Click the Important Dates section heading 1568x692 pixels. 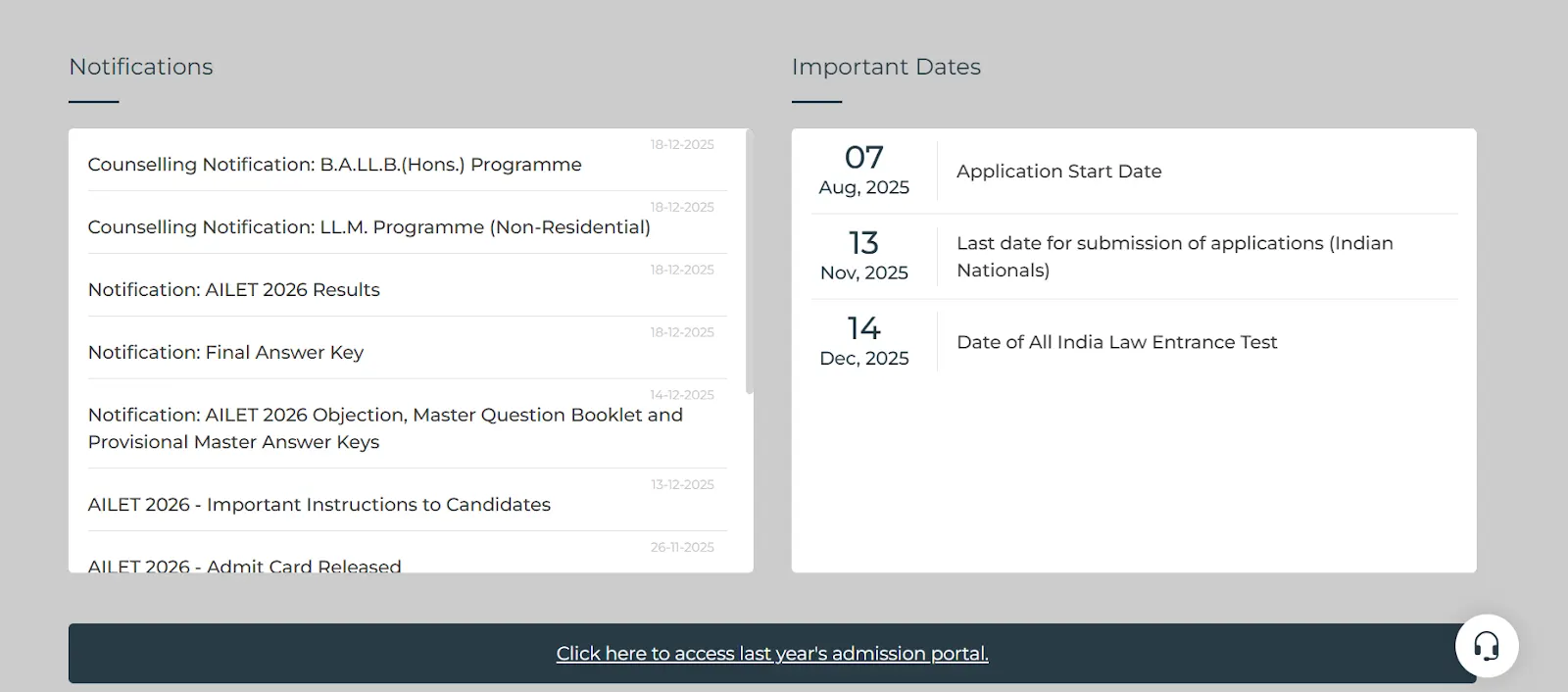coord(886,67)
